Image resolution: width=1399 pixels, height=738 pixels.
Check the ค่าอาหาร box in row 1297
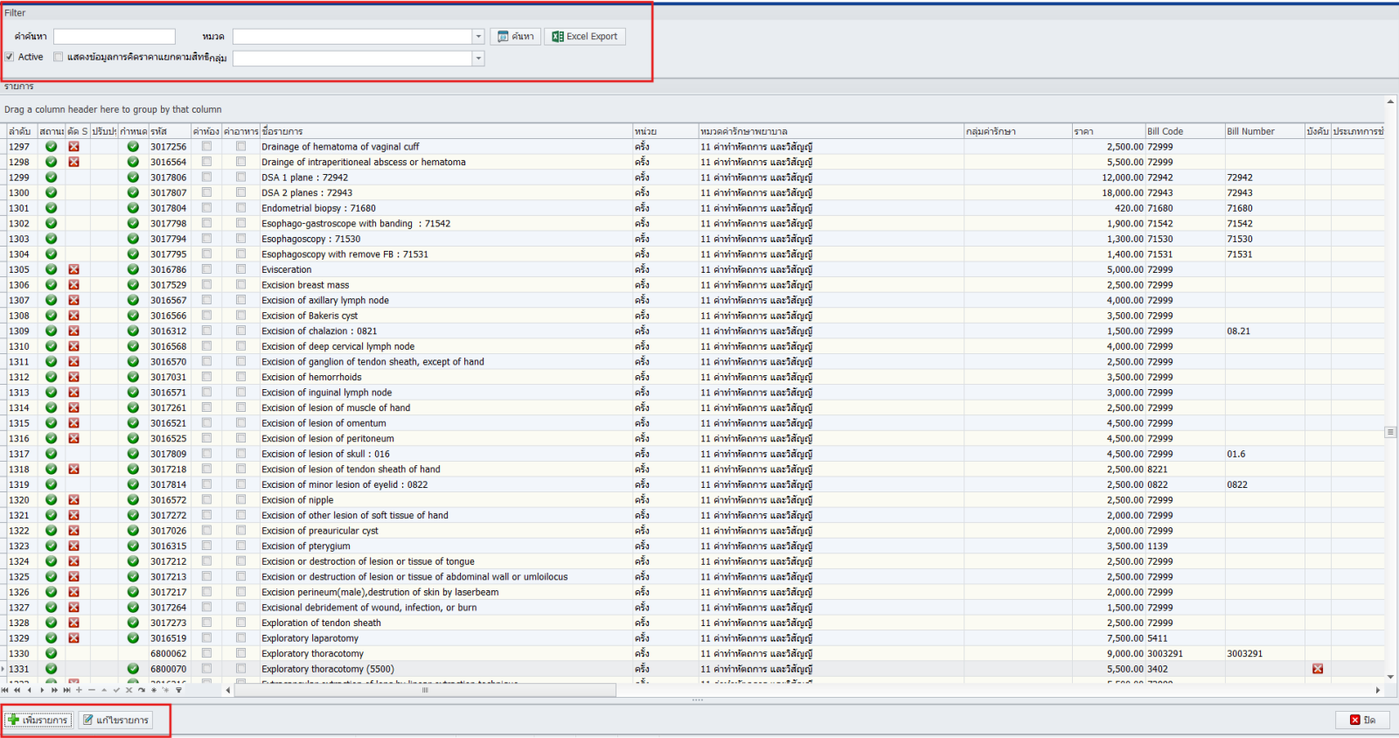click(241, 147)
